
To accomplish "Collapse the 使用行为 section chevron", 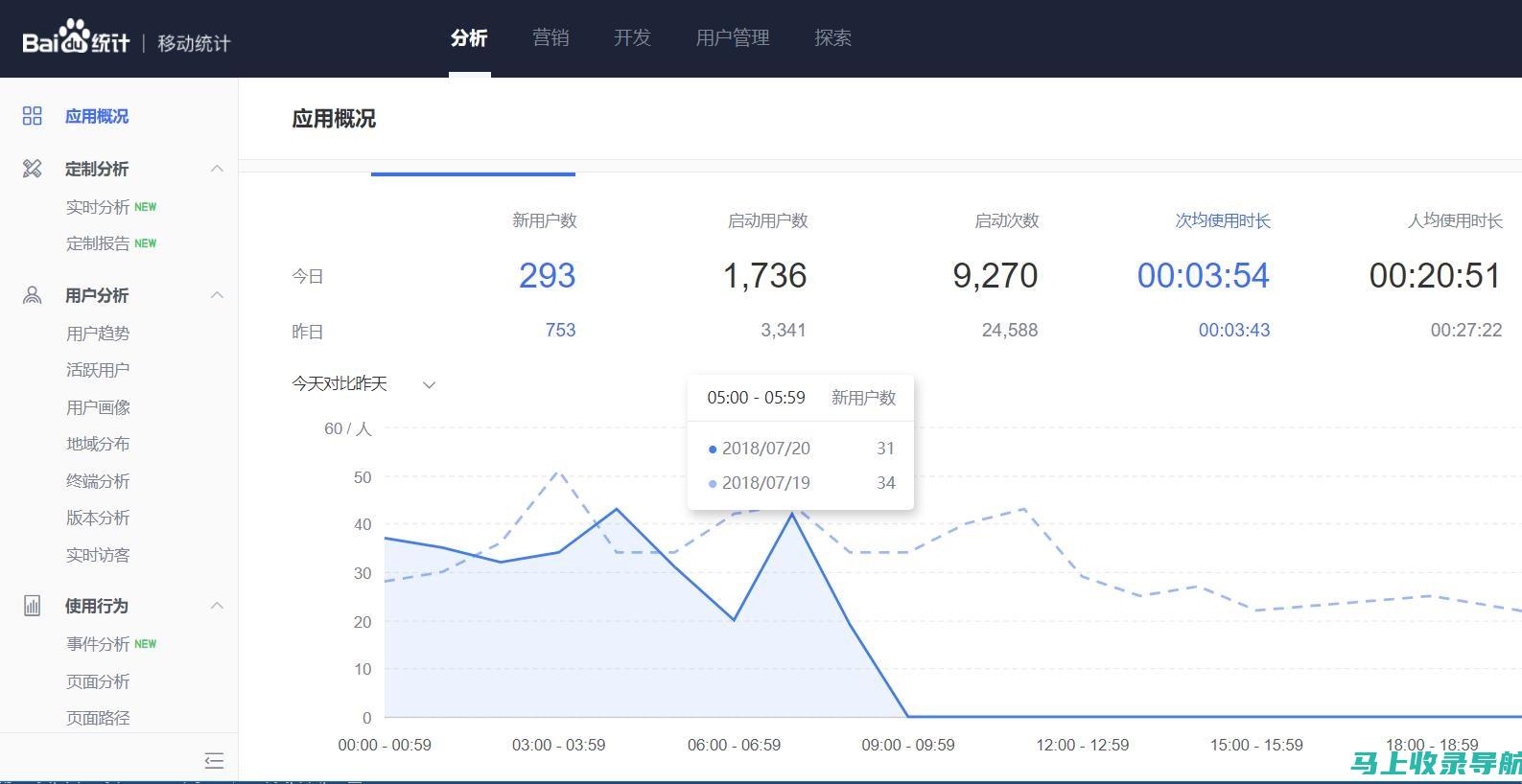I will [x=217, y=606].
